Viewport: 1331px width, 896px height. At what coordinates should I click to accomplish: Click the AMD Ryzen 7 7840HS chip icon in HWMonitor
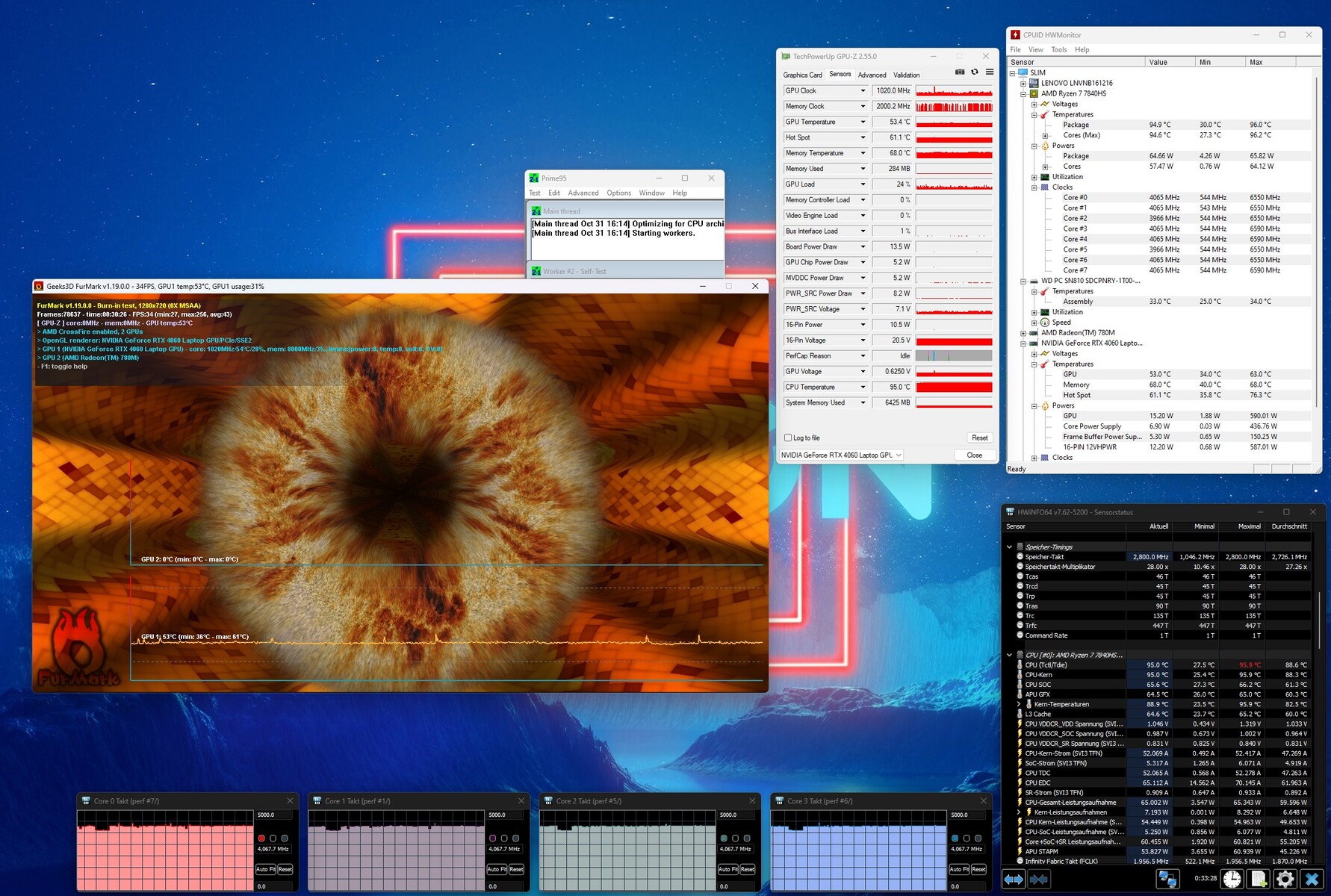tap(1034, 93)
